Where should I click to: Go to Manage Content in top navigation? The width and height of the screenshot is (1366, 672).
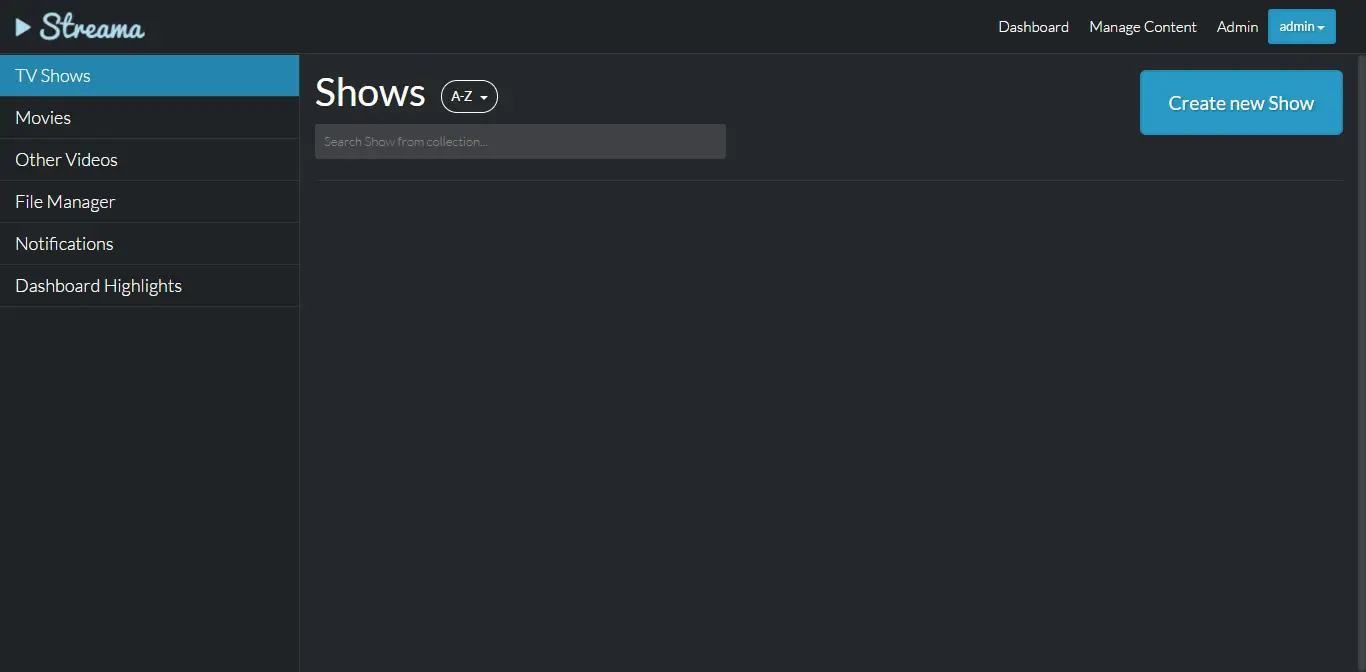click(x=1142, y=27)
